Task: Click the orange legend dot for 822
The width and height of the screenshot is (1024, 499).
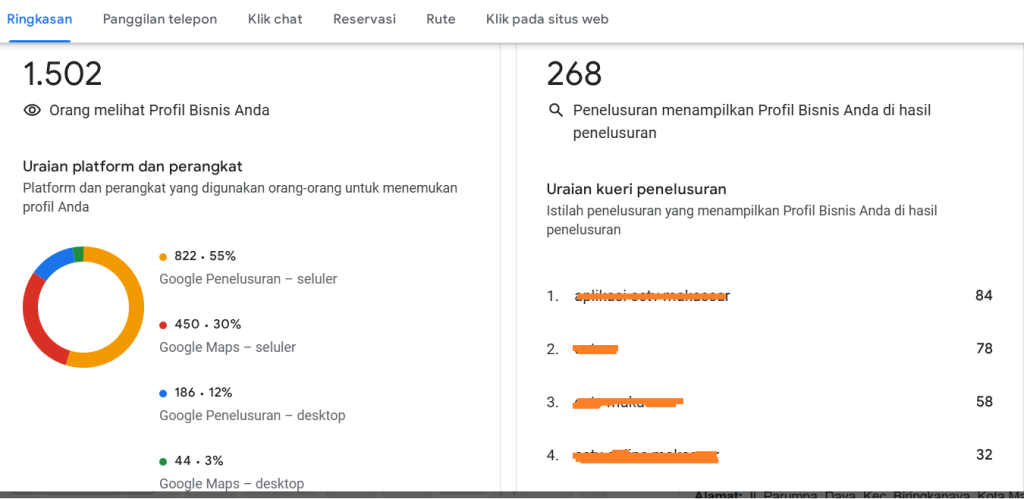Action: [164, 257]
